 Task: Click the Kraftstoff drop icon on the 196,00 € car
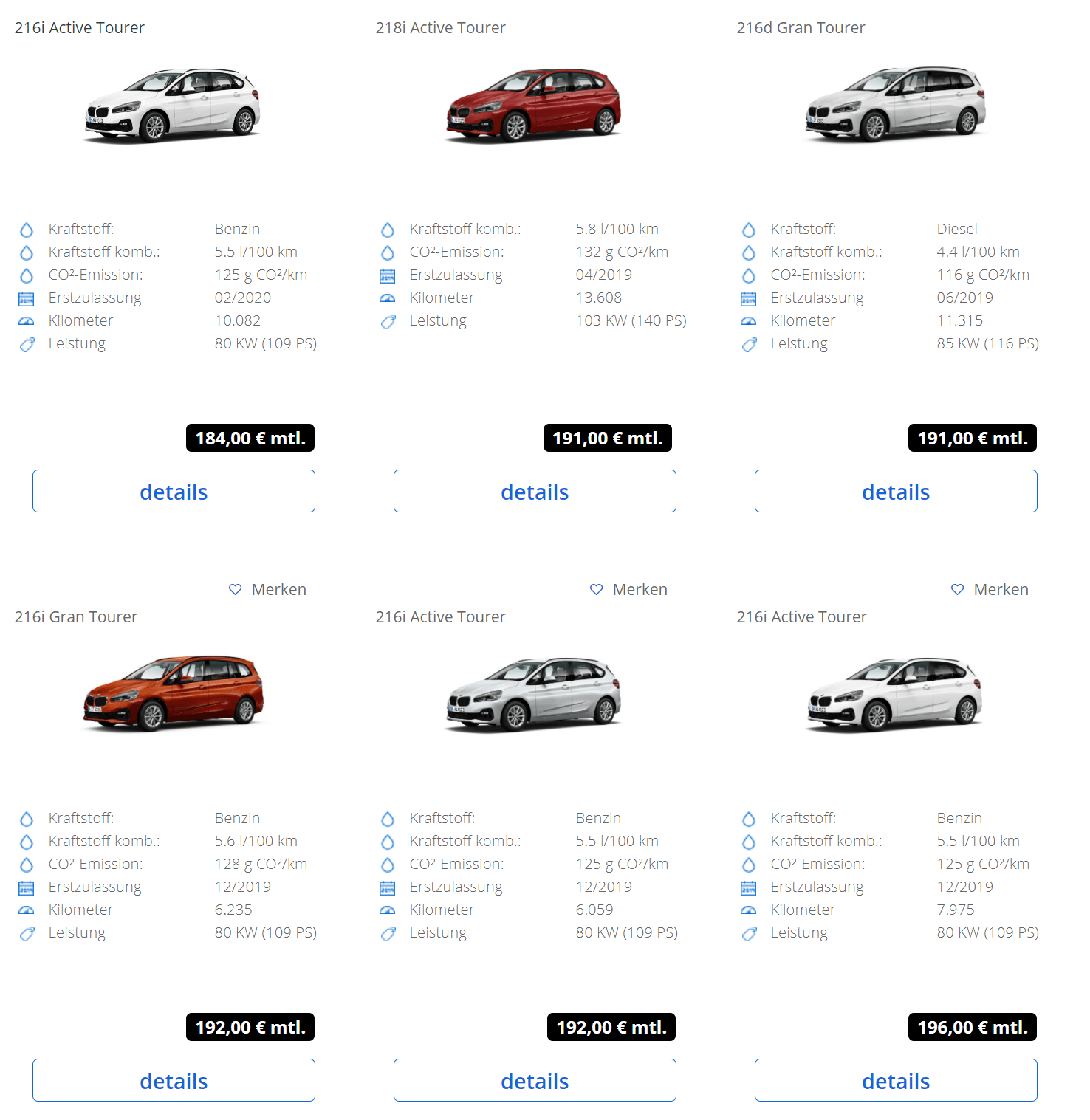pyautogui.click(x=749, y=819)
